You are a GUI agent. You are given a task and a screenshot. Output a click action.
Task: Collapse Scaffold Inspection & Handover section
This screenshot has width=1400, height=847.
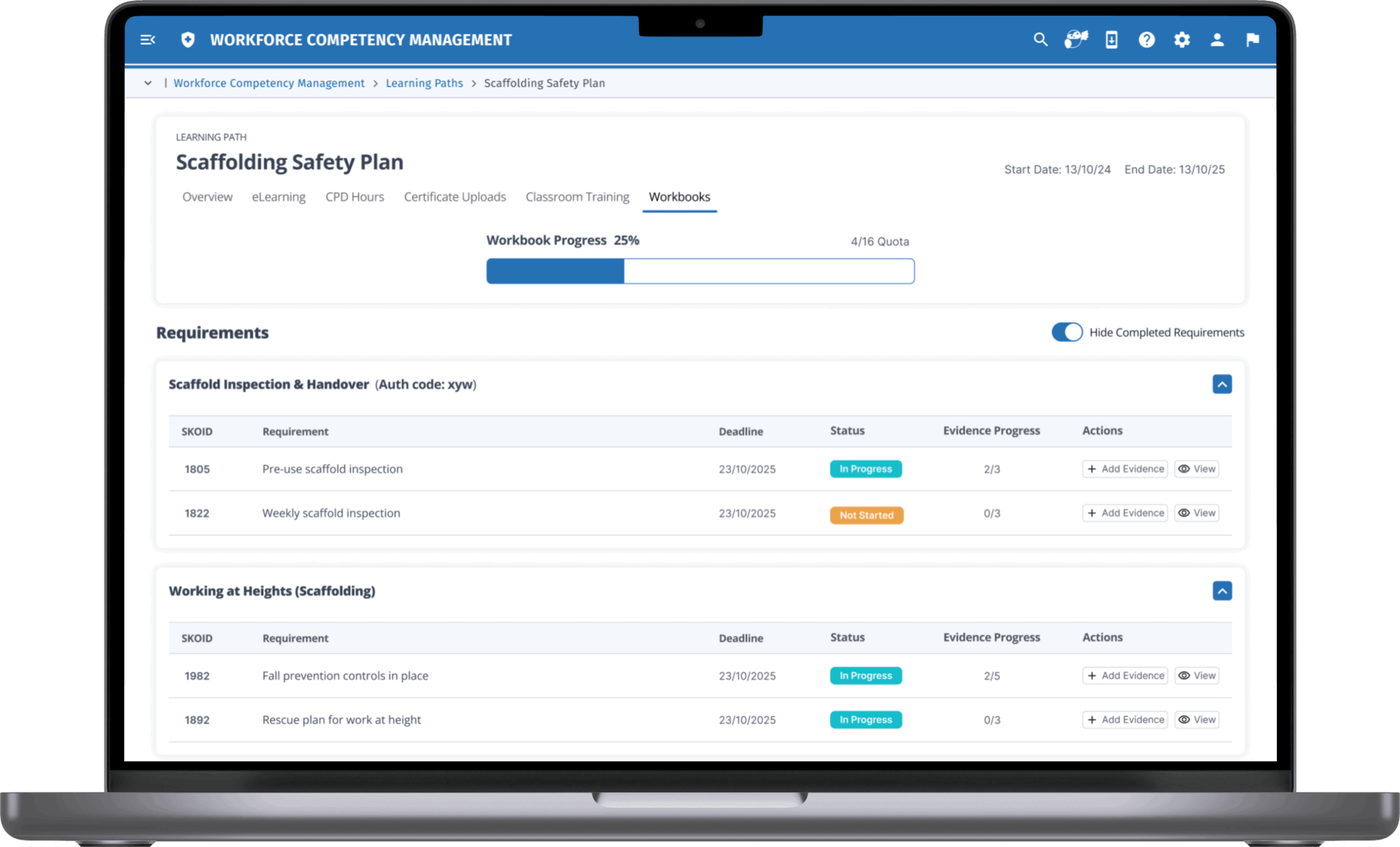1222,384
